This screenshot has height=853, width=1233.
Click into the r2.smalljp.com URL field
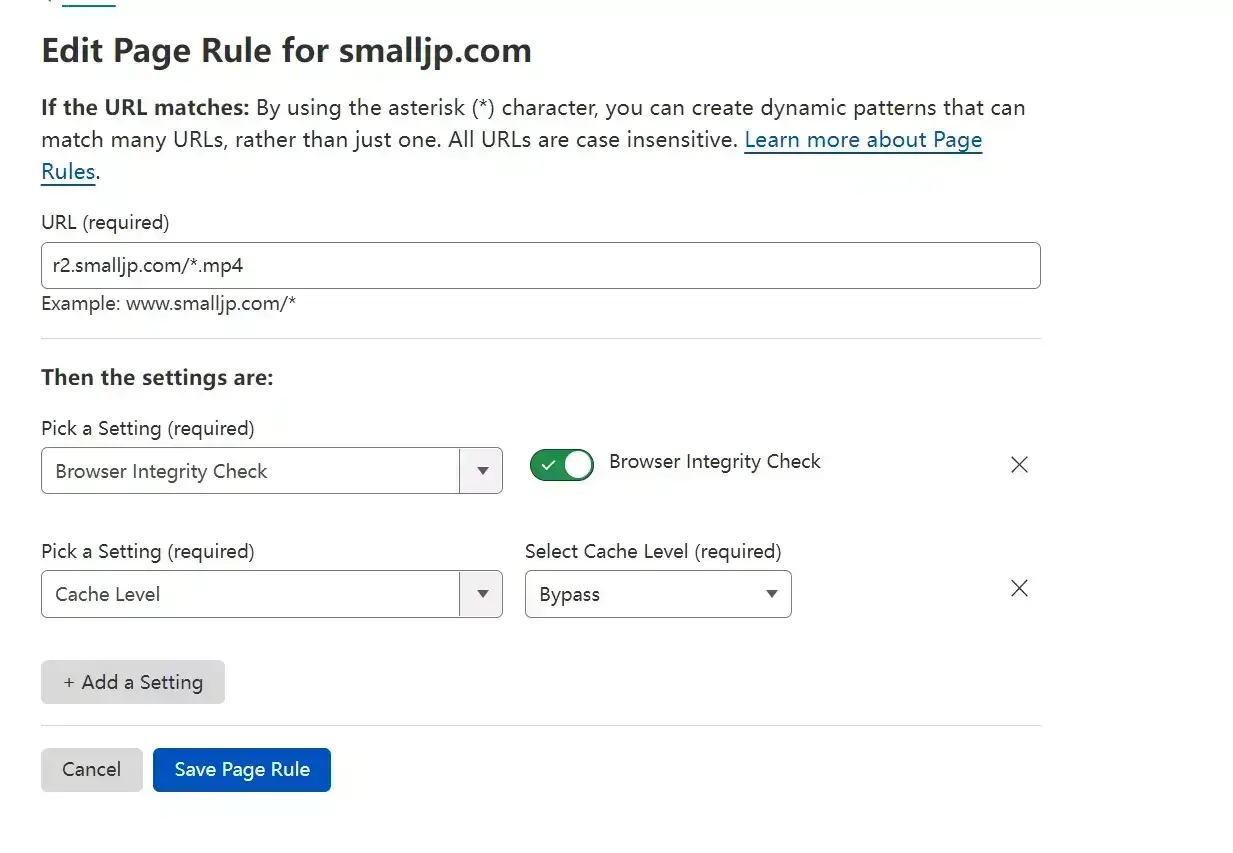point(541,266)
